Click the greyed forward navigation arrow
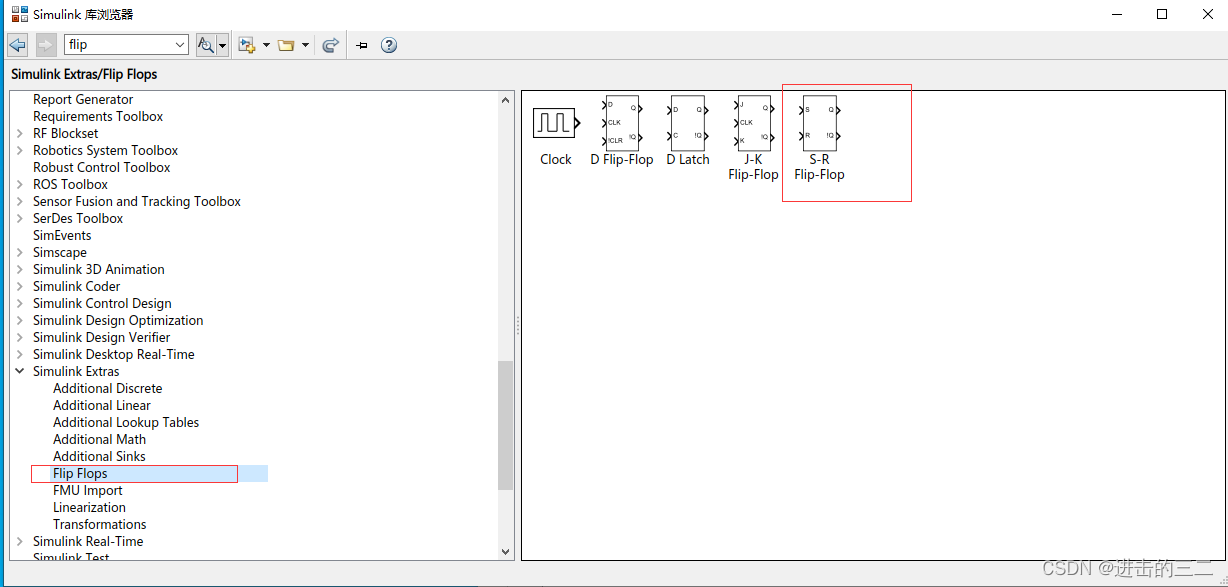Image resolution: width=1228 pixels, height=587 pixels. click(46, 45)
